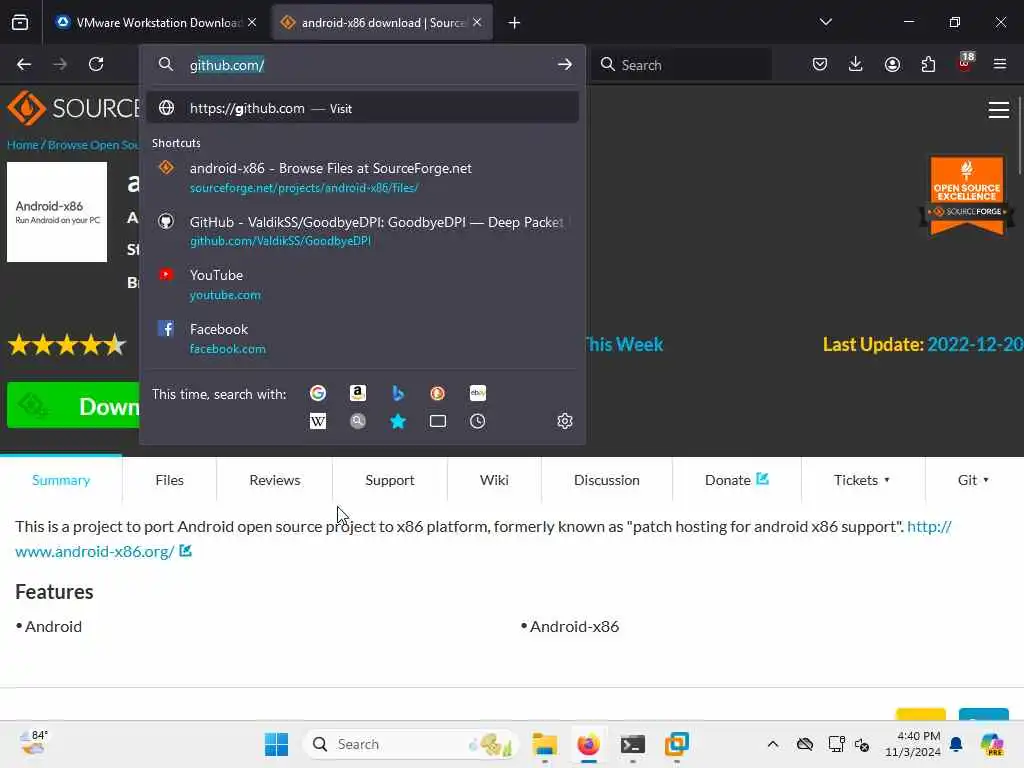Open the Donate tab
The height and width of the screenshot is (768, 1024).
tap(737, 480)
